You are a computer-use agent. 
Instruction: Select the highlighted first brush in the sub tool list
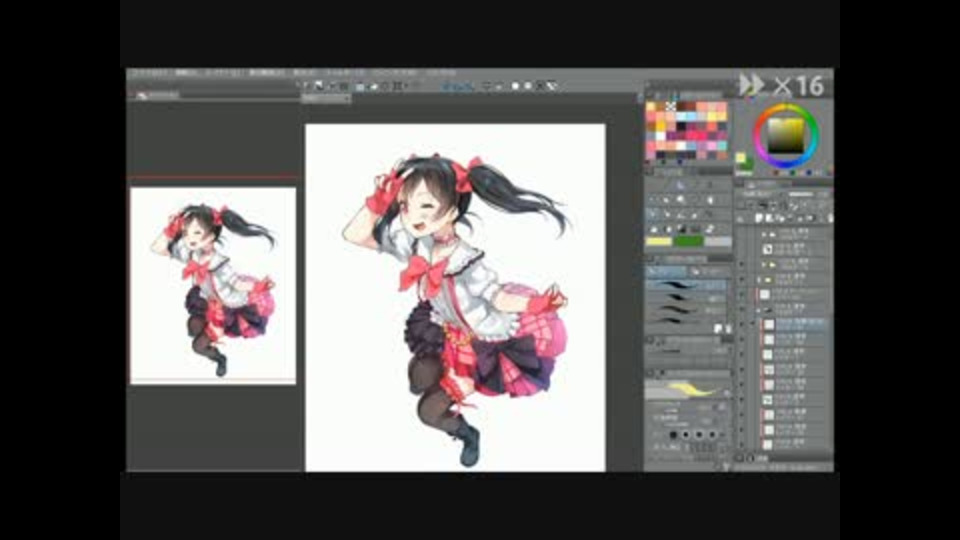pos(686,285)
